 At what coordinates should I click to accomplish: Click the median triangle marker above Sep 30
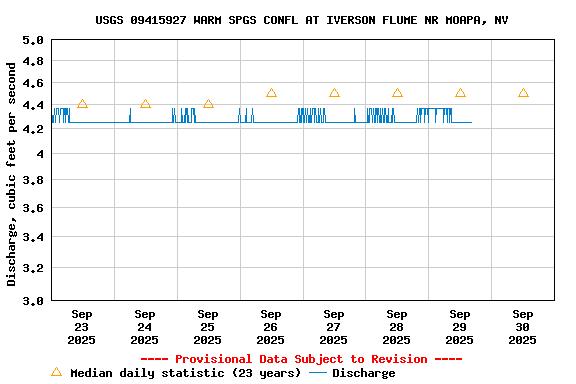pos(523,93)
